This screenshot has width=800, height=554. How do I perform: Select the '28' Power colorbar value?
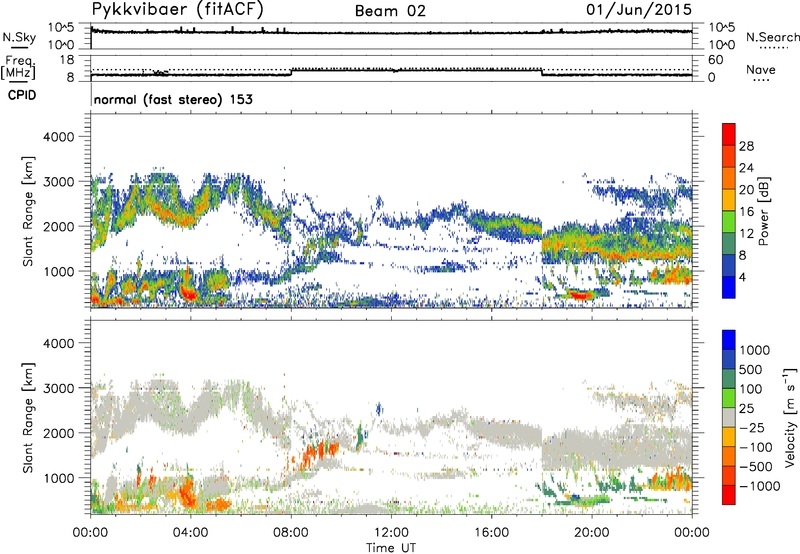(746, 146)
